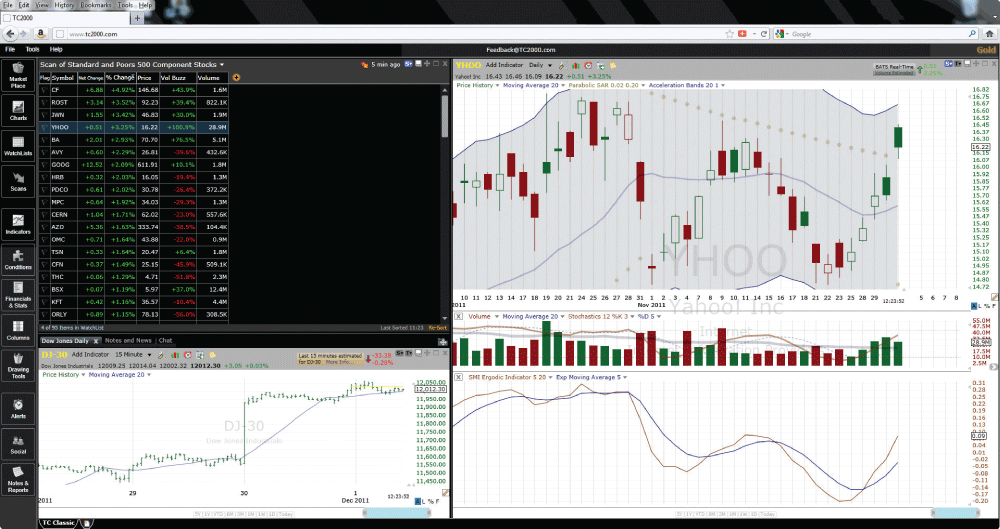Open the Alerts sidebar icon
Image resolution: width=1000 pixels, height=529 pixels.
coord(18,408)
